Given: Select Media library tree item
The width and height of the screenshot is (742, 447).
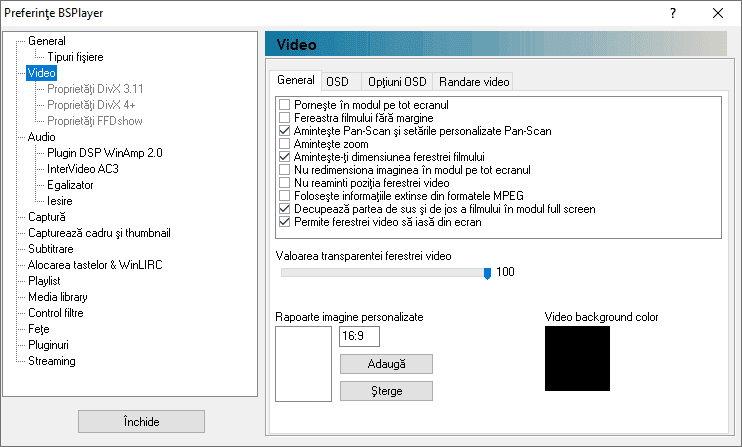Looking at the screenshot, I should 58,297.
